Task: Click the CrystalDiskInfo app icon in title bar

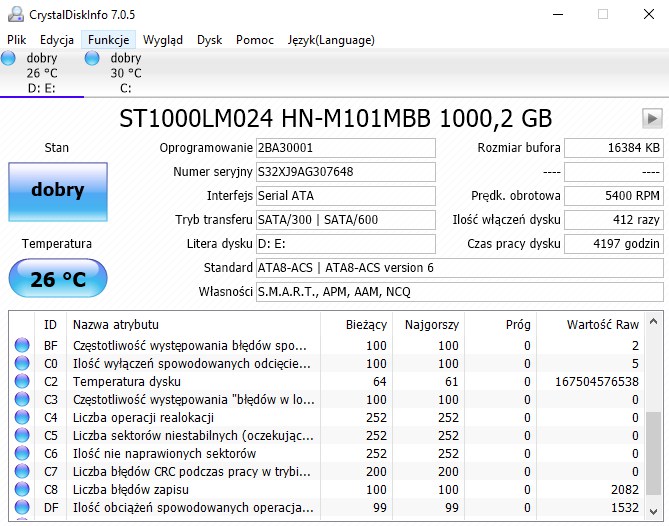Action: pos(16,14)
